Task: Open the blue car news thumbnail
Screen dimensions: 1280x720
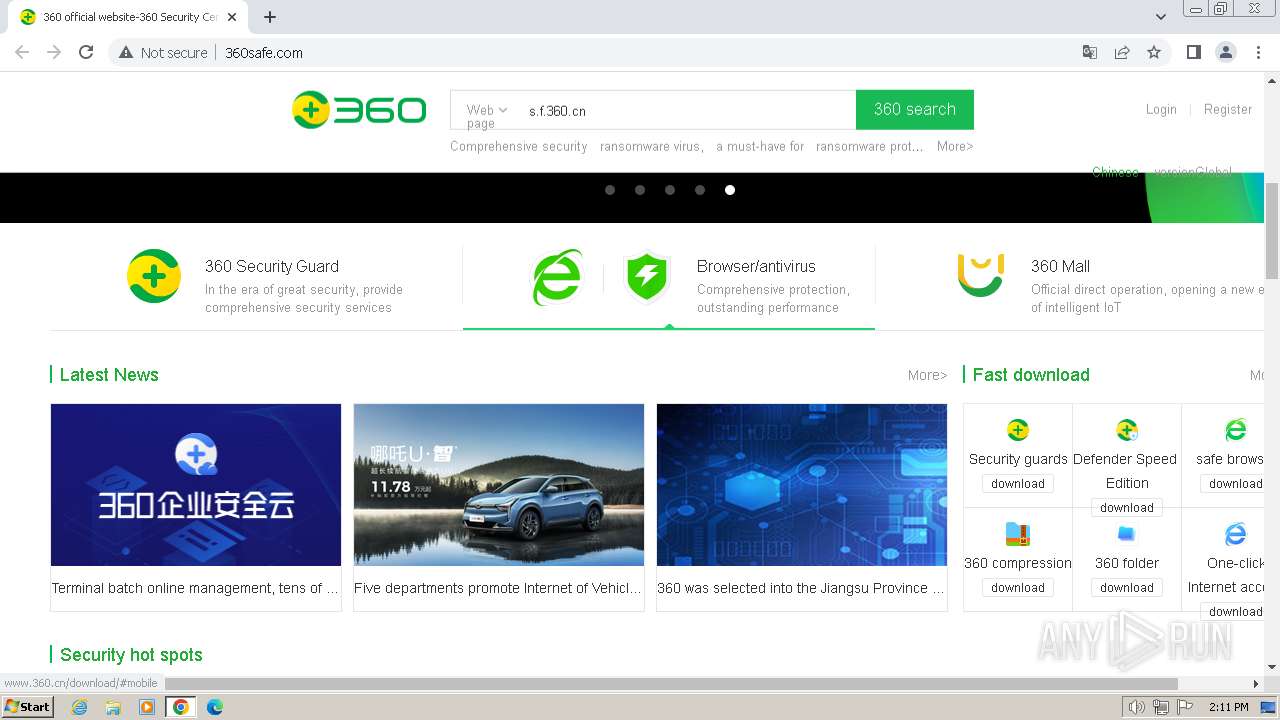Action: pos(499,485)
